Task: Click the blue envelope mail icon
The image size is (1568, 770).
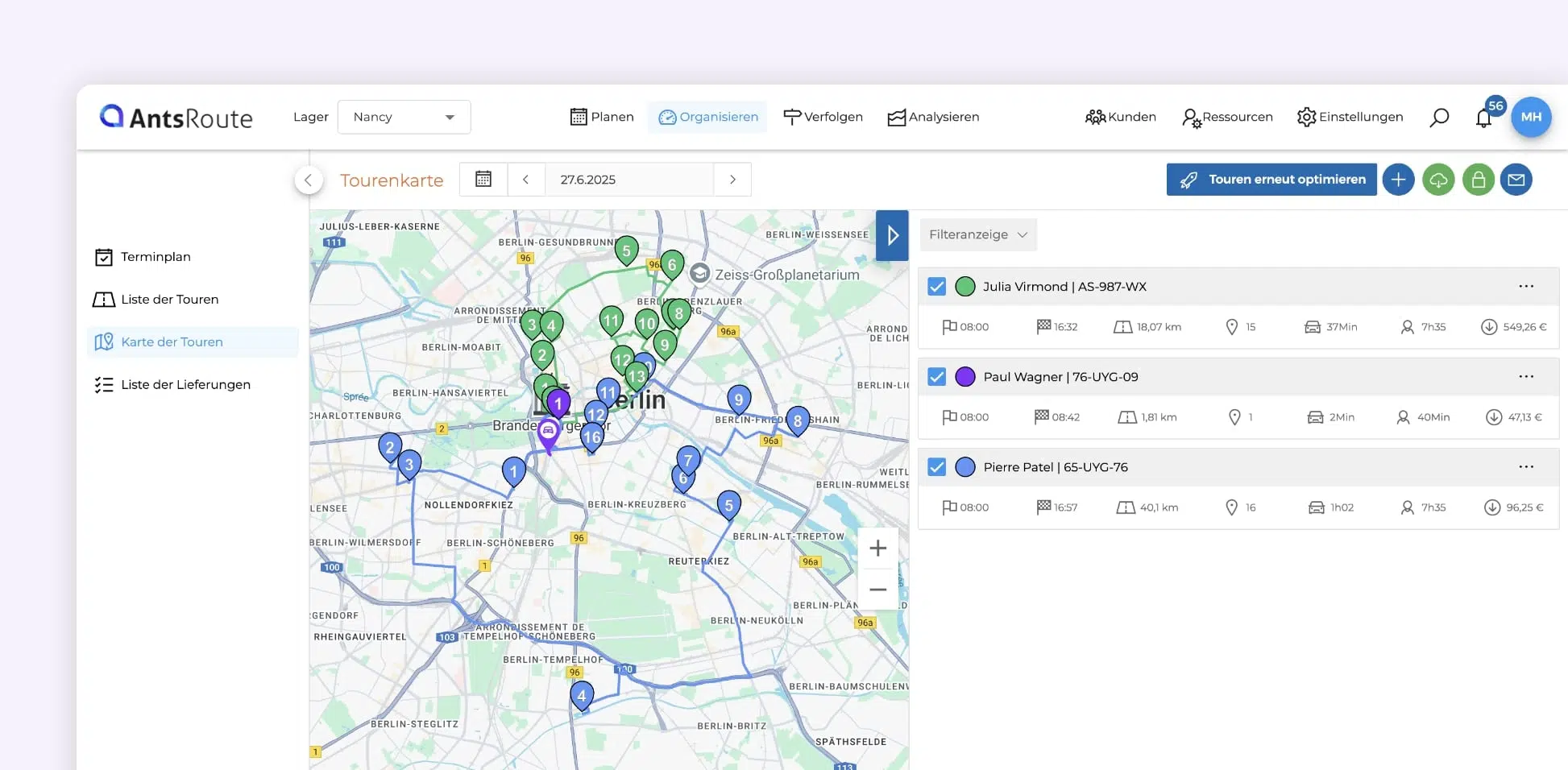Action: pos(1516,180)
